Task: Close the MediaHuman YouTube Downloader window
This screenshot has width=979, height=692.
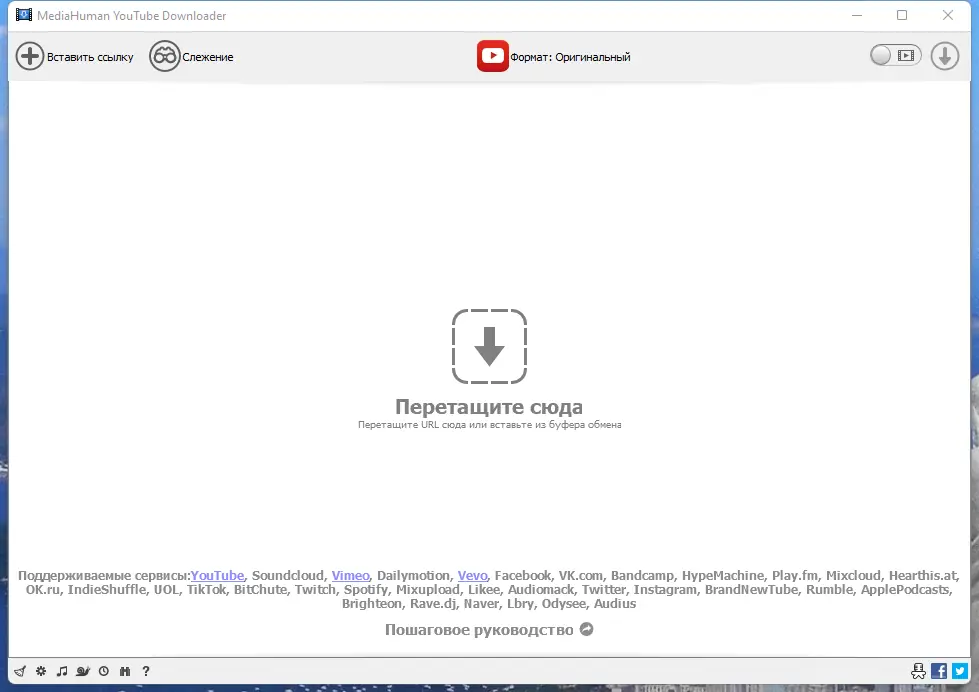Action: click(948, 15)
